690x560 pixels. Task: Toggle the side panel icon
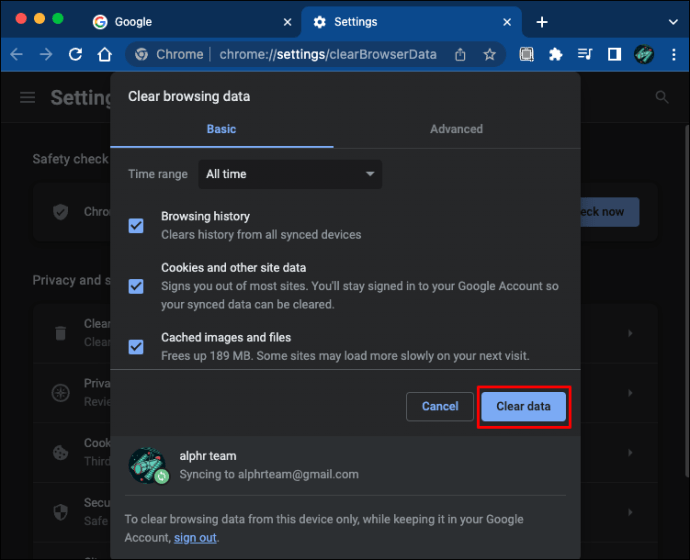click(614, 54)
